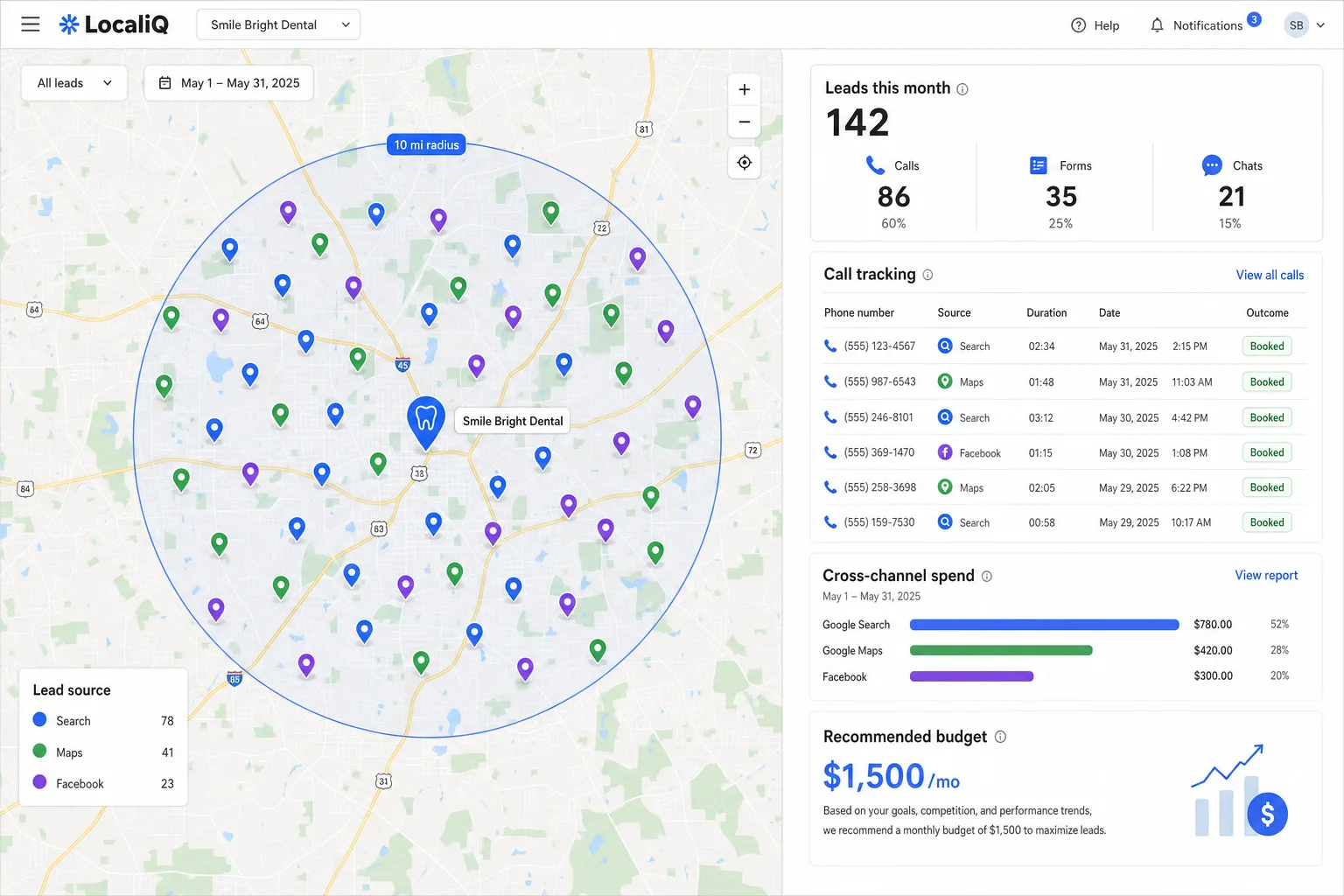Expand the user profile chevron
The image size is (1344, 896).
pyautogui.click(x=1320, y=25)
